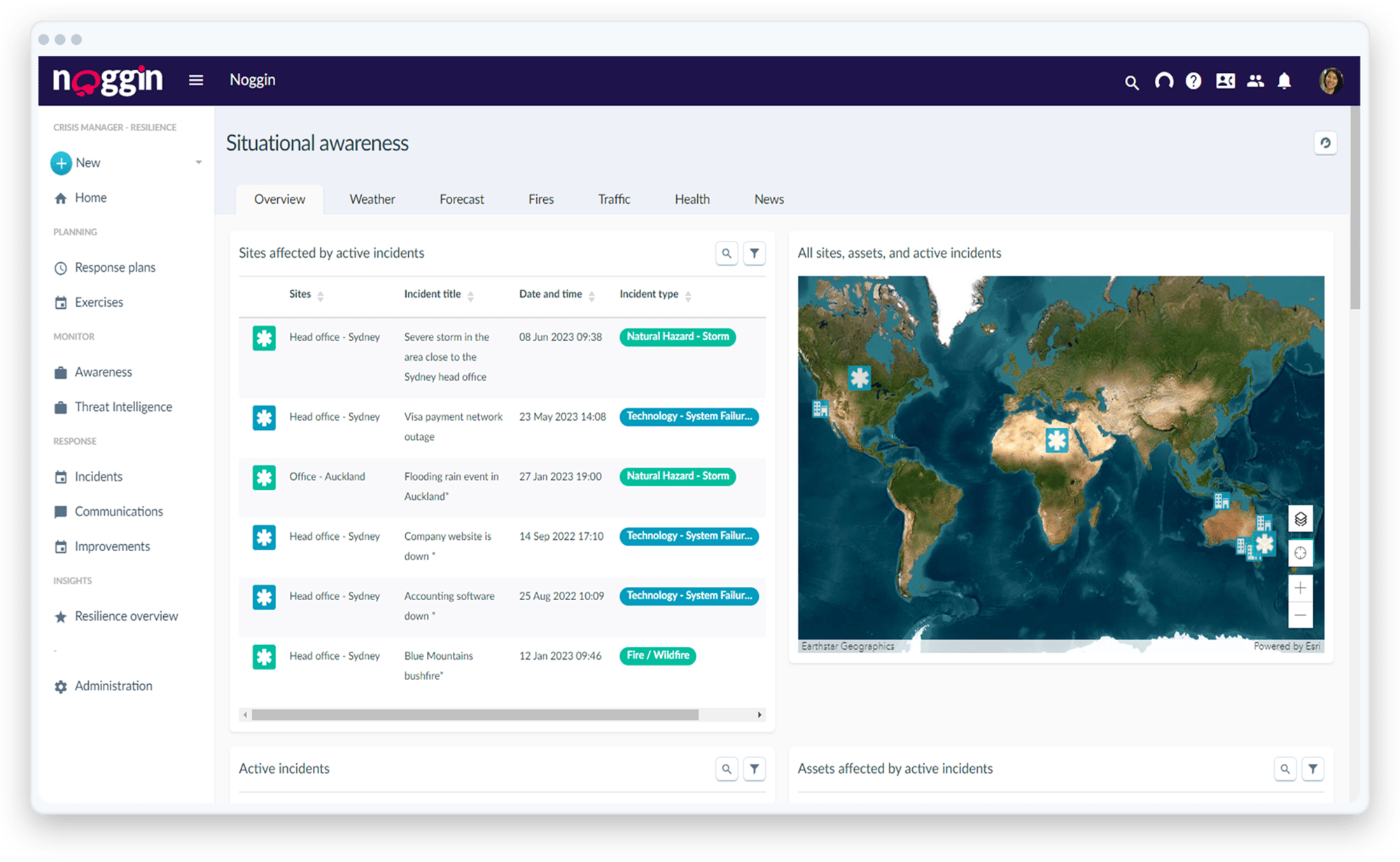Click the filter icon on Sites affected panel
The image size is (1400, 862).
754,253
